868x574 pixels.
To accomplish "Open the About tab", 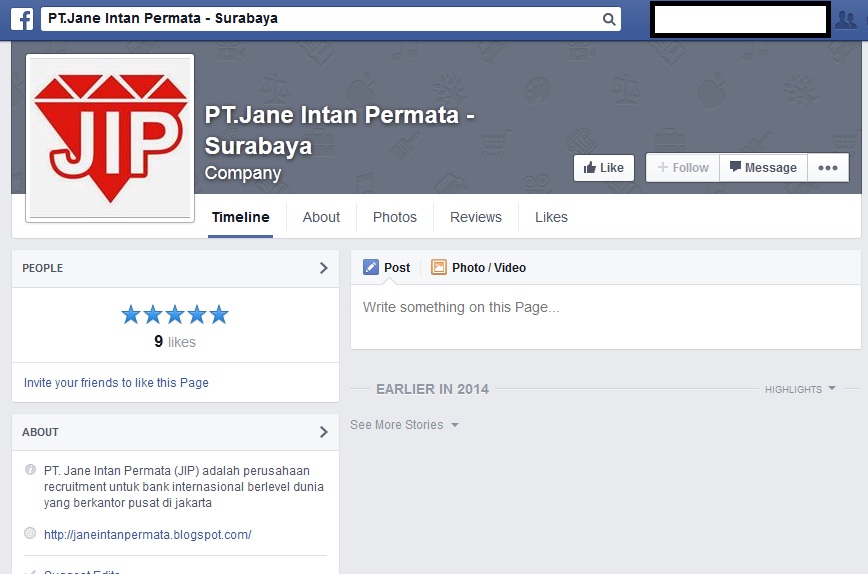I will (x=321, y=217).
